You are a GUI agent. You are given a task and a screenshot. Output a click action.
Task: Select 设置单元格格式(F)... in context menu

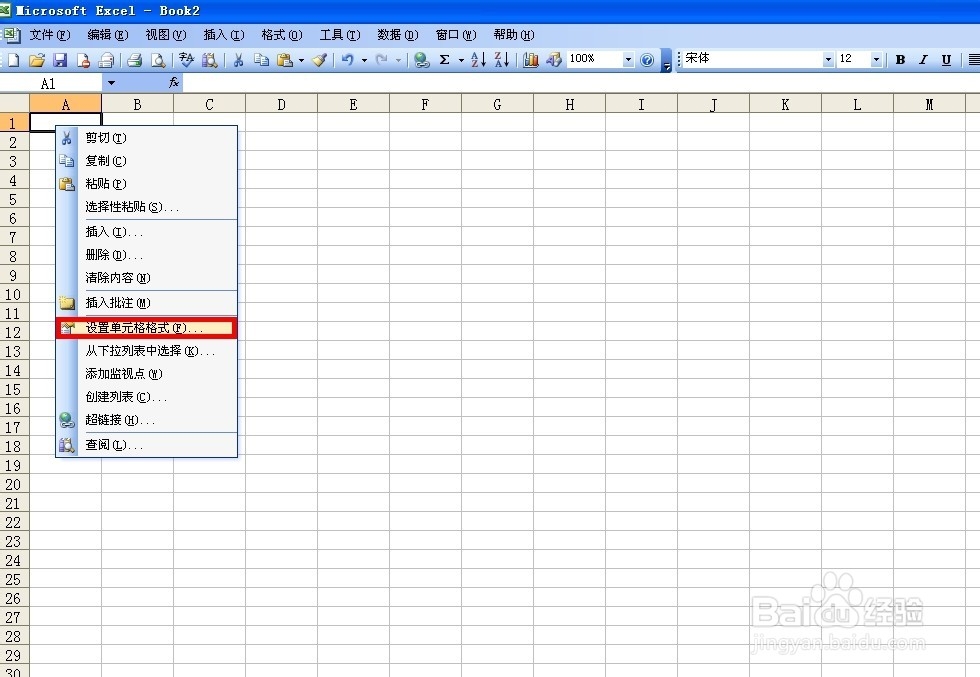click(x=147, y=328)
